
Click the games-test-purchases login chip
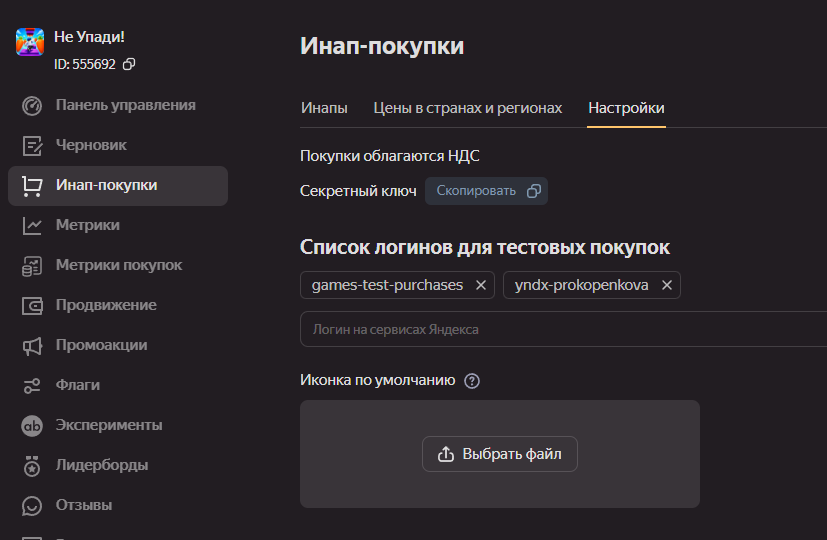tap(397, 285)
